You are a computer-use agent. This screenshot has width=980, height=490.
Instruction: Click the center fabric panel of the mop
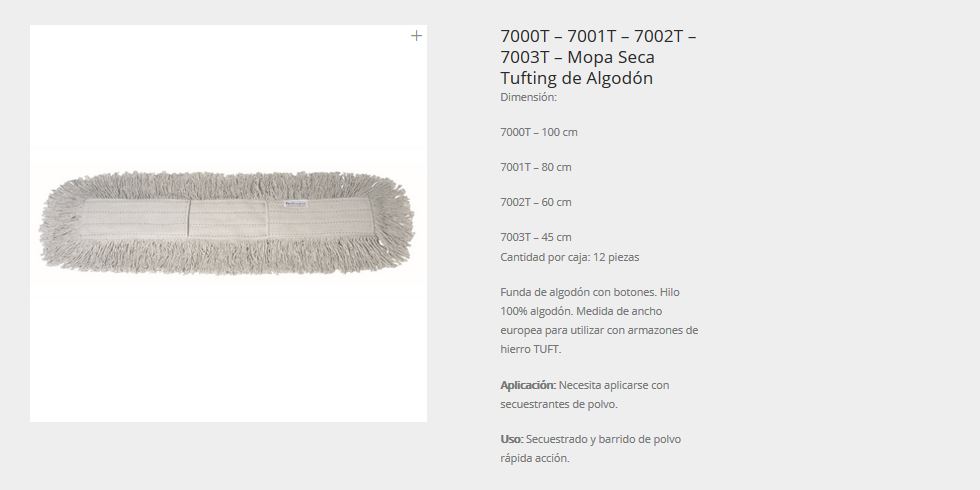pos(228,218)
